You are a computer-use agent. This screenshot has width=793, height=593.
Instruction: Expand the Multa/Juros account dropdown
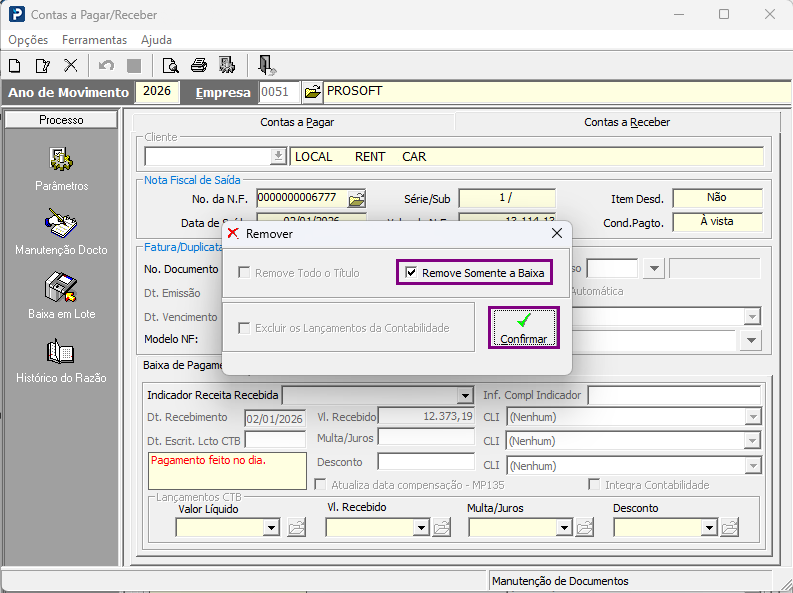pos(564,528)
